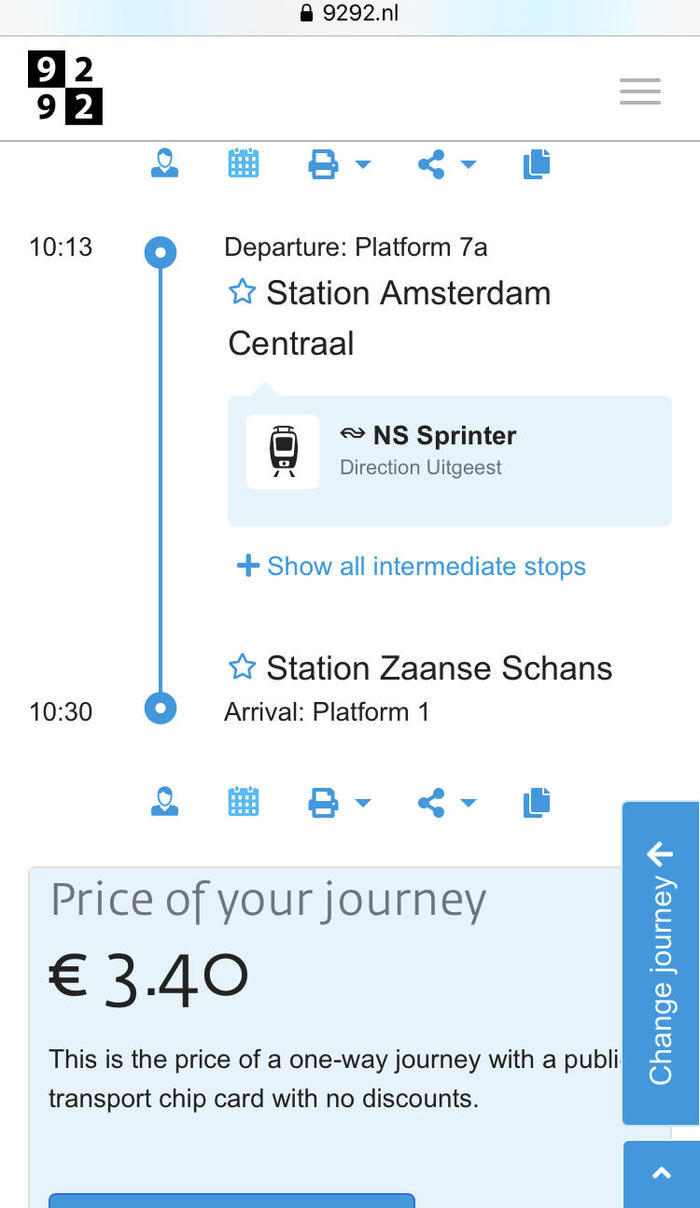Add journey to calendar via top calendar icon

(x=243, y=163)
